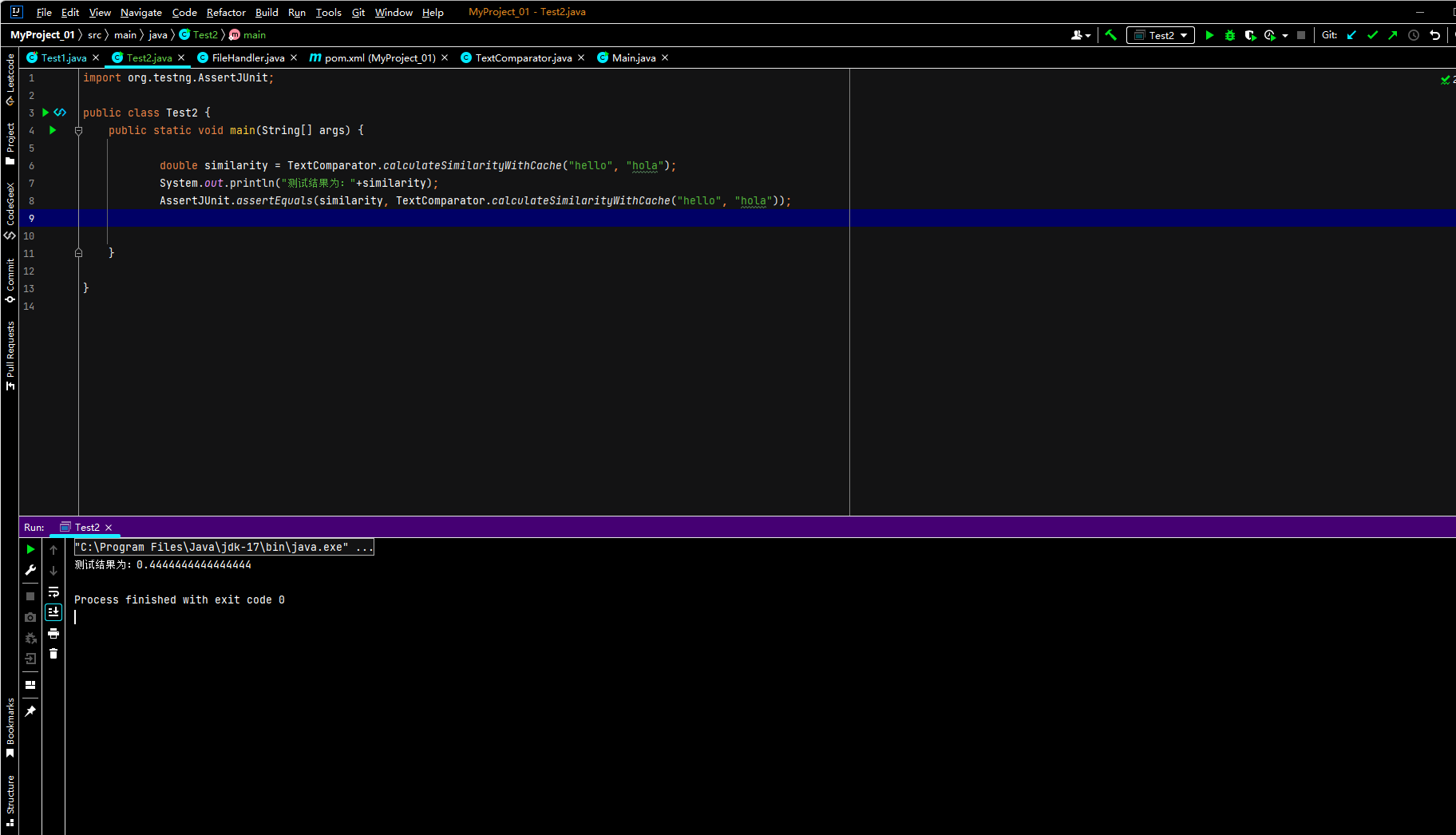The height and width of the screenshot is (835, 1456).
Task: Toggle the Project tool window
Action: click(10, 144)
